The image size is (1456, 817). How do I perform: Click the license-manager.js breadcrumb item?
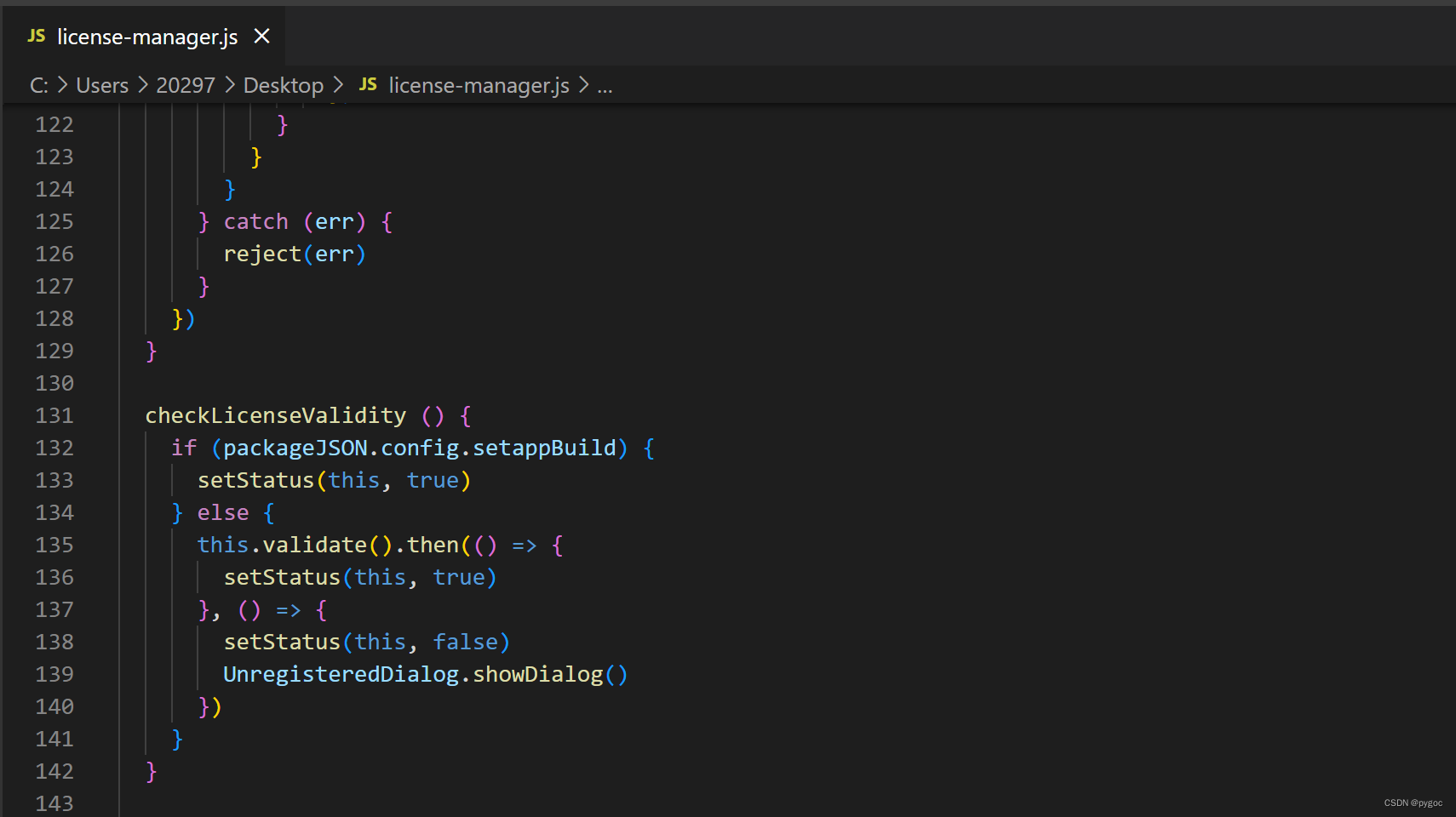(x=479, y=86)
